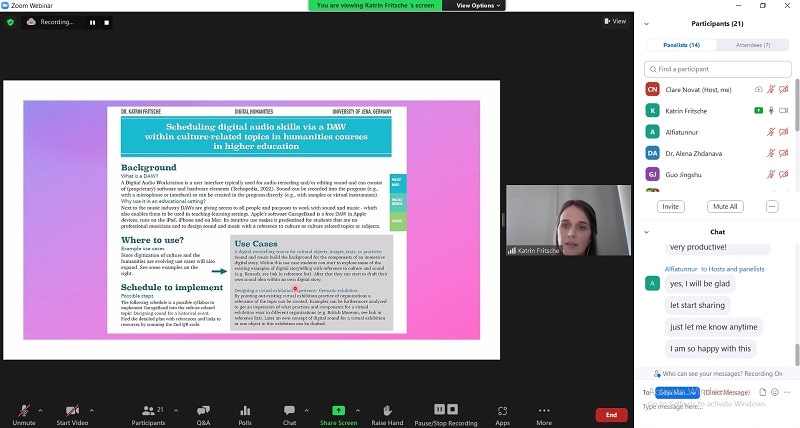The height and width of the screenshot is (428, 800).
Task: Switch to the Attendees tab
Action: tap(753, 45)
